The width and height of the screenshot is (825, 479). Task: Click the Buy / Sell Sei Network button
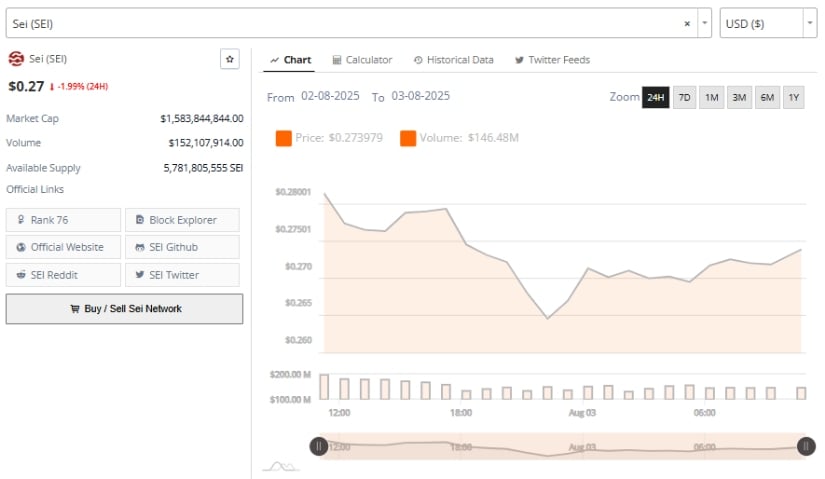point(124,309)
